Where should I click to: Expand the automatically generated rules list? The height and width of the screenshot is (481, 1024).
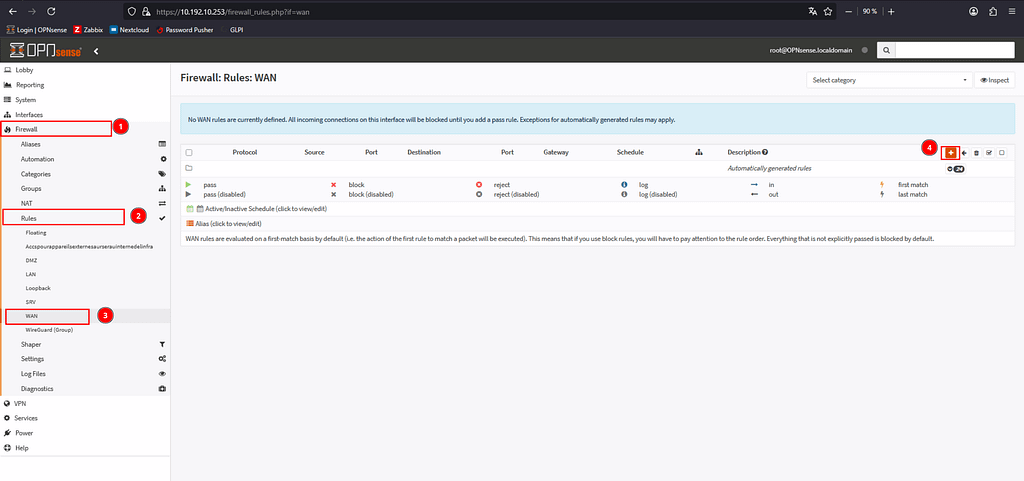click(956, 169)
